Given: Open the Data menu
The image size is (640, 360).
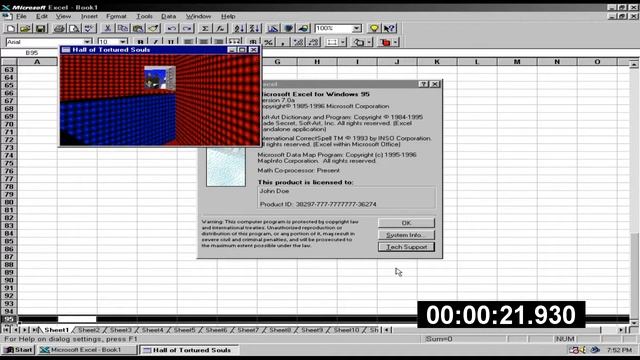Looking at the screenshot, I should tap(168, 16).
